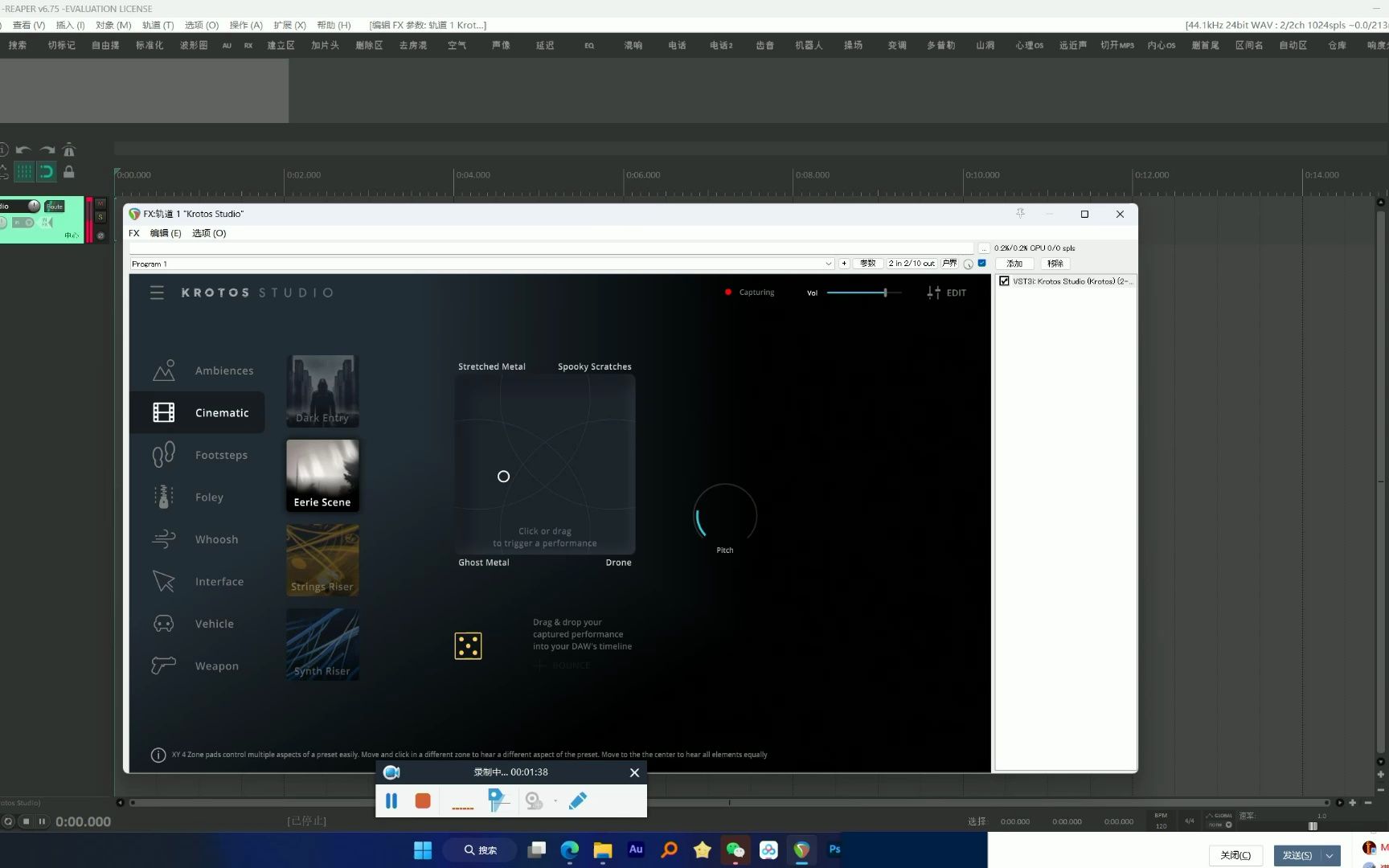This screenshot has height=868, width=1389.
Task: Open Photoshop from taskbar
Action: click(x=834, y=850)
